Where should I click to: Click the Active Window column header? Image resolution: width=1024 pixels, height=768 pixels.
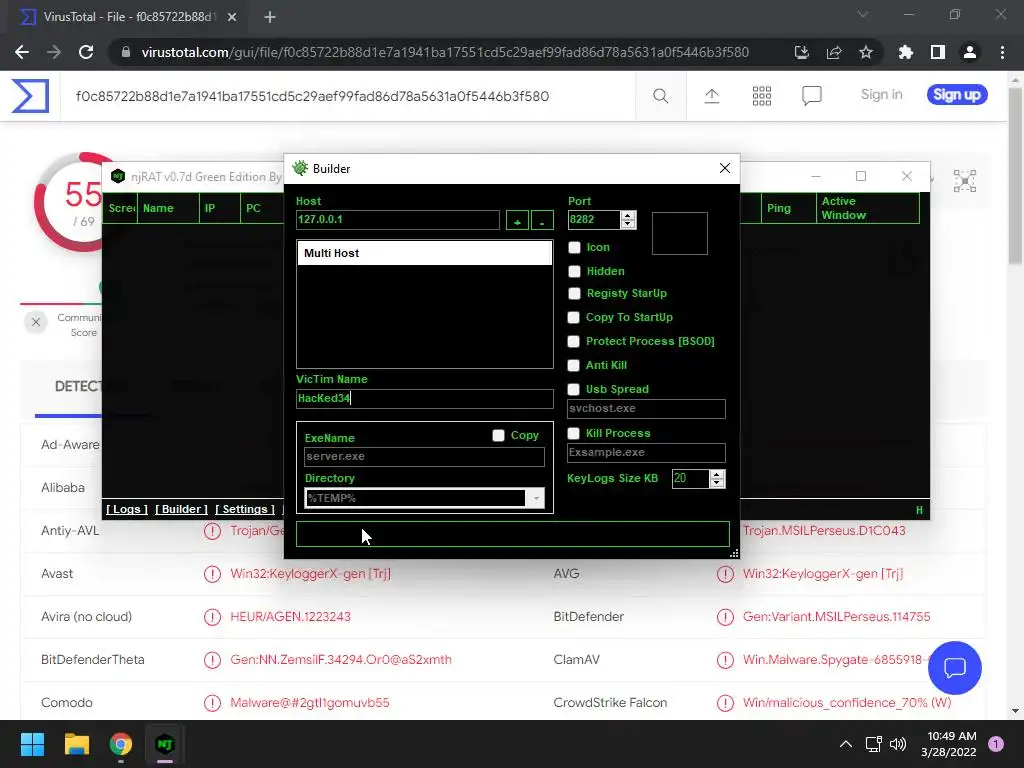click(868, 208)
